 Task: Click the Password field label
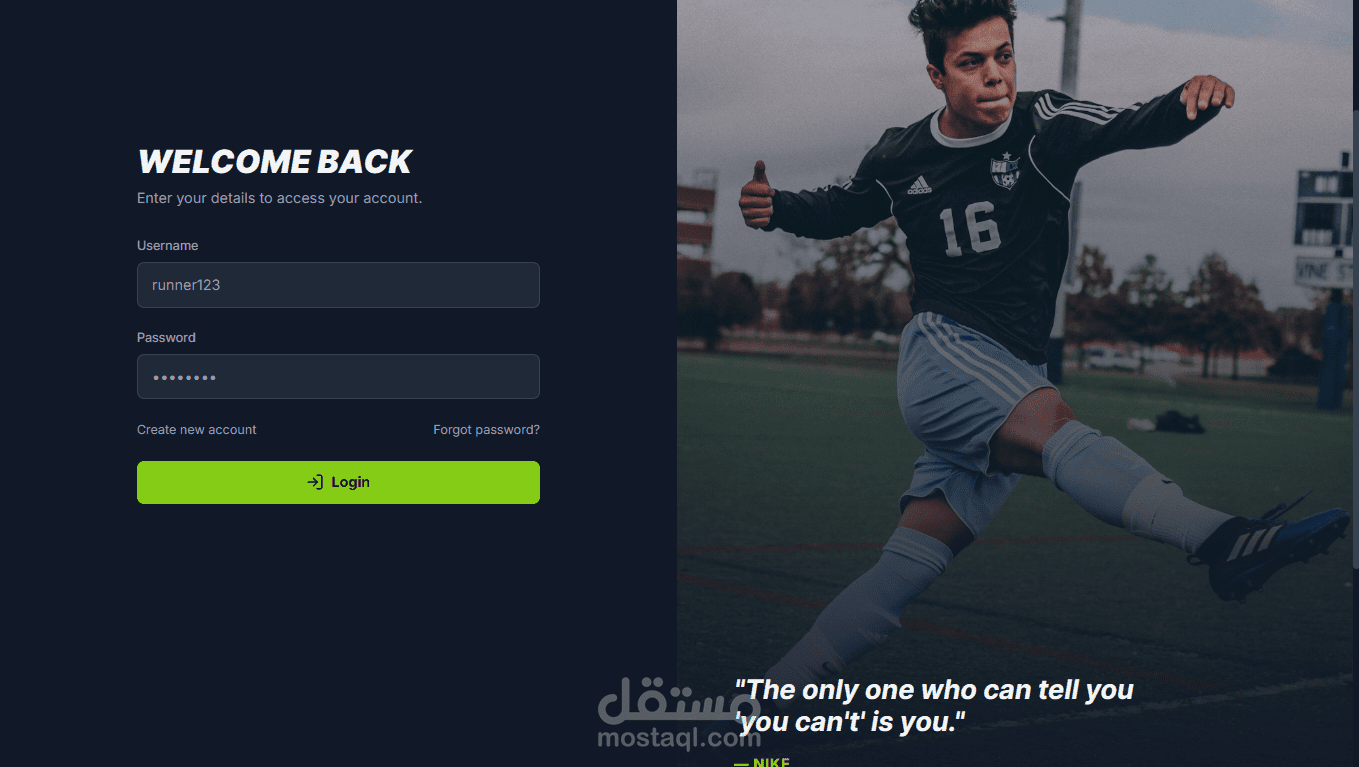pyautogui.click(x=166, y=337)
